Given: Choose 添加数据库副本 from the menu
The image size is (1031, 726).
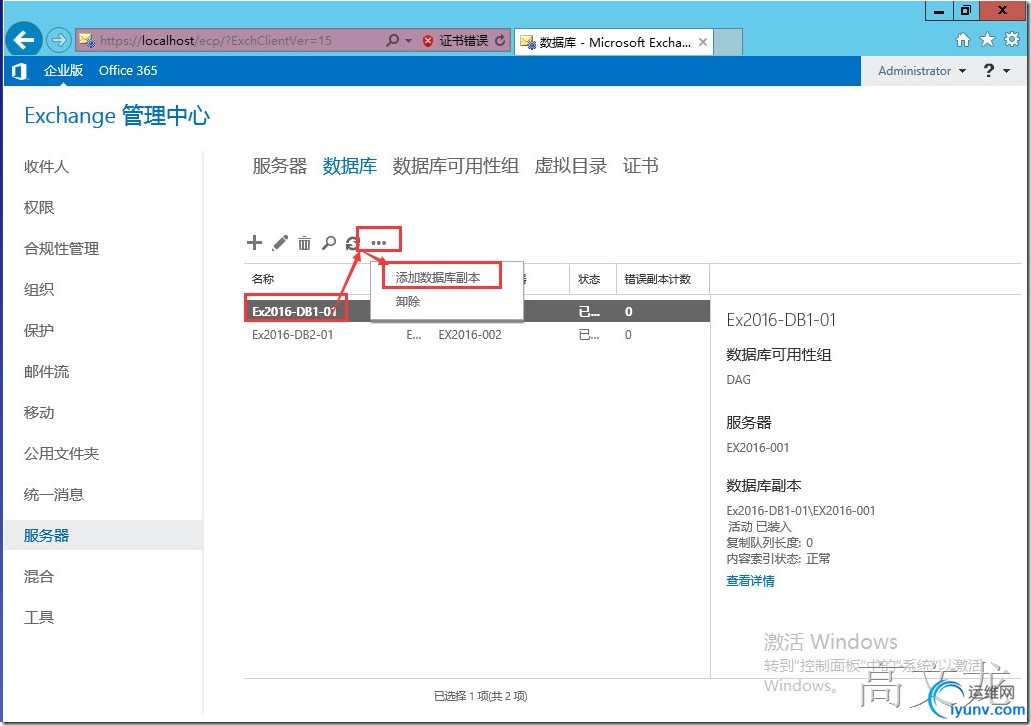Looking at the screenshot, I should [438, 278].
